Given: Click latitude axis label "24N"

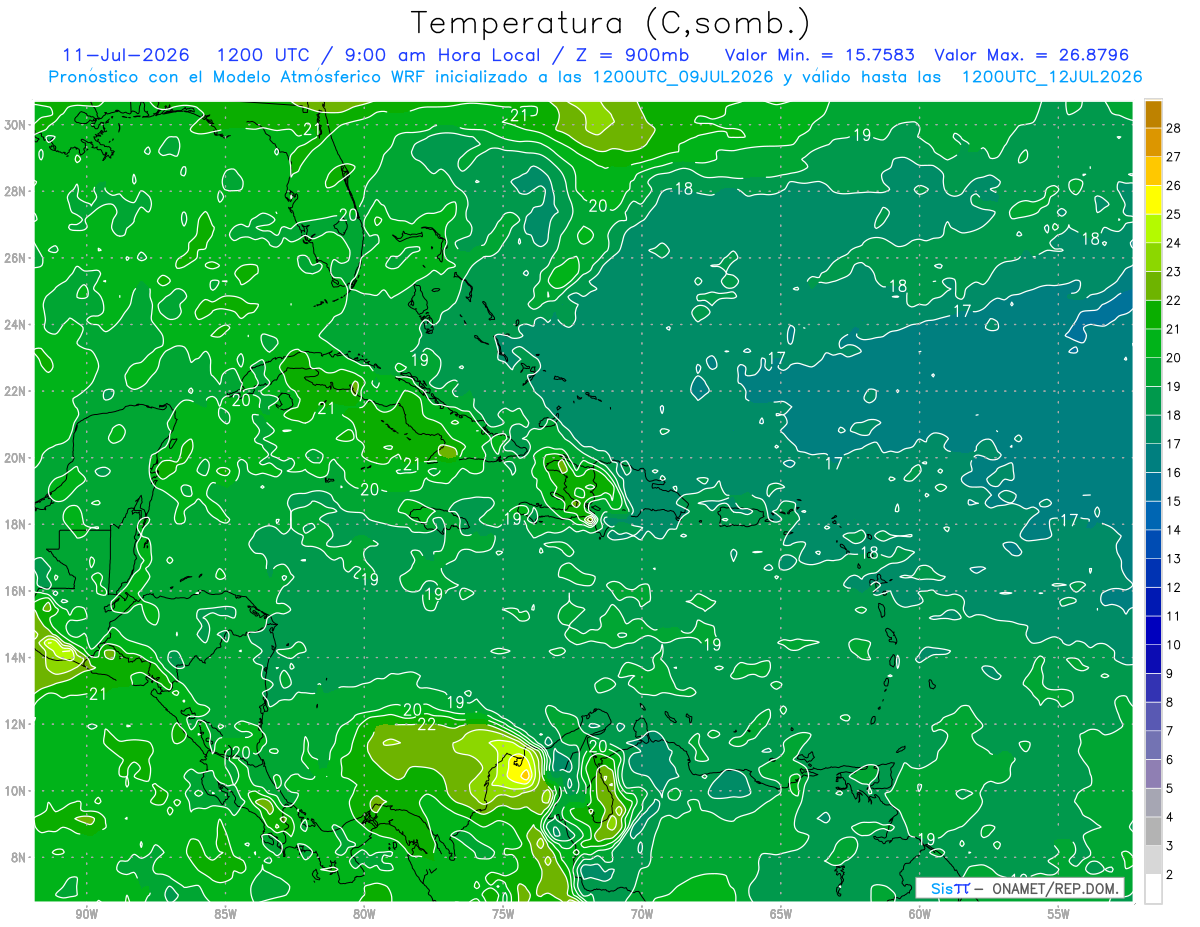Looking at the screenshot, I should coord(15,324).
